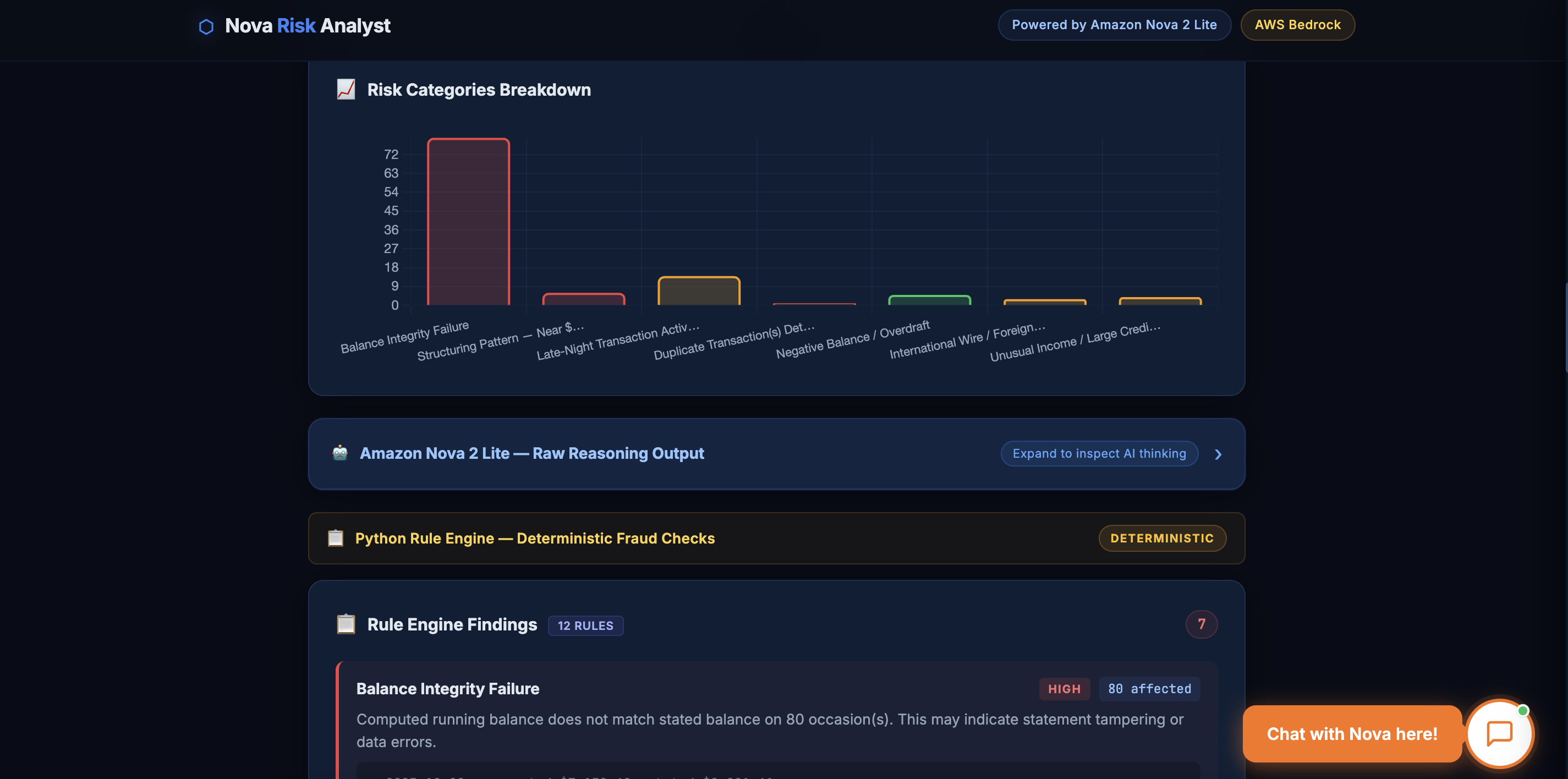Expand the Amazon Nova 2 Lite reasoning panel
Screen dimensions: 1568x779
pyautogui.click(x=531, y=453)
